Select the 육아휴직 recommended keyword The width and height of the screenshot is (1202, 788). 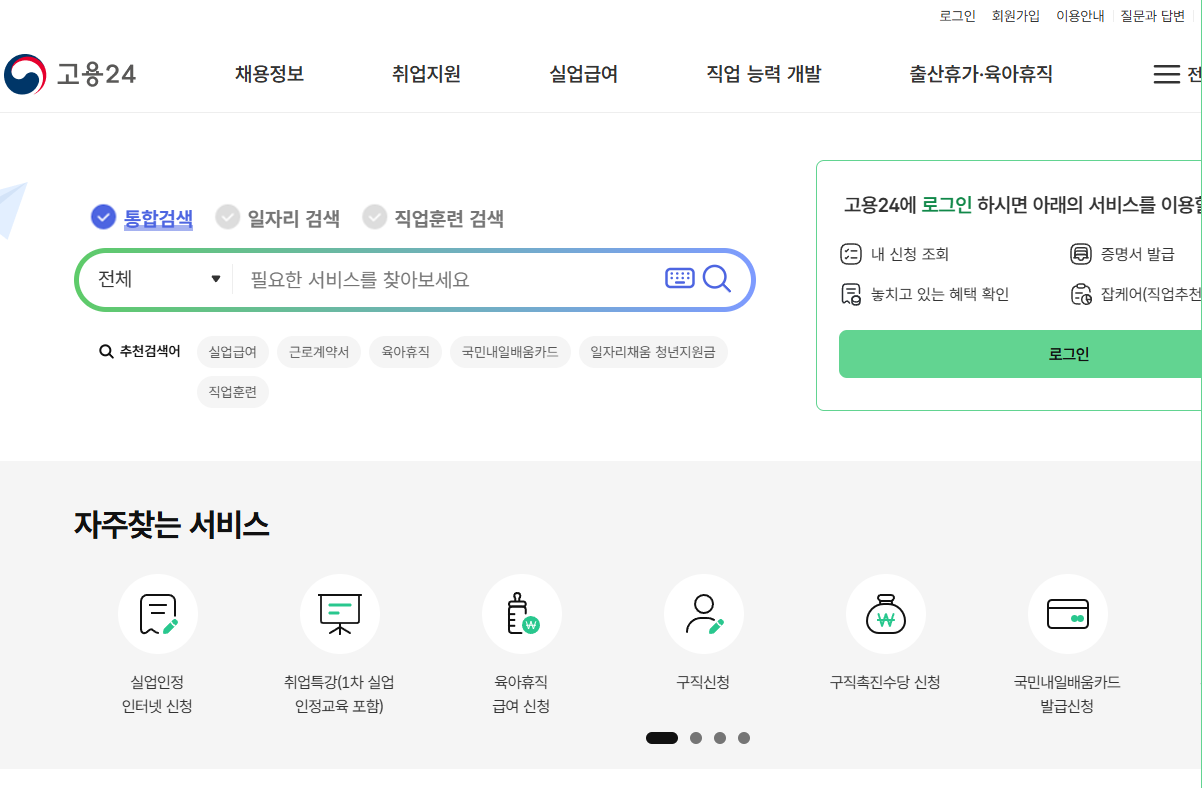[405, 352]
